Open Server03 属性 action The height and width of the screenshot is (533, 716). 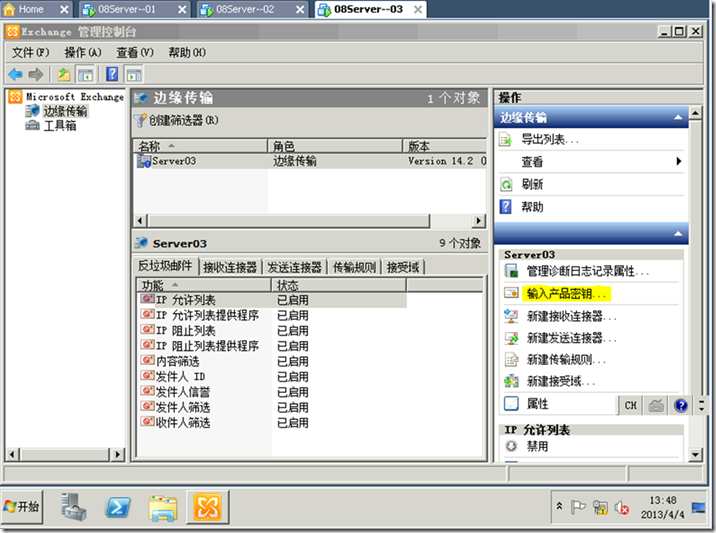tap(537, 404)
